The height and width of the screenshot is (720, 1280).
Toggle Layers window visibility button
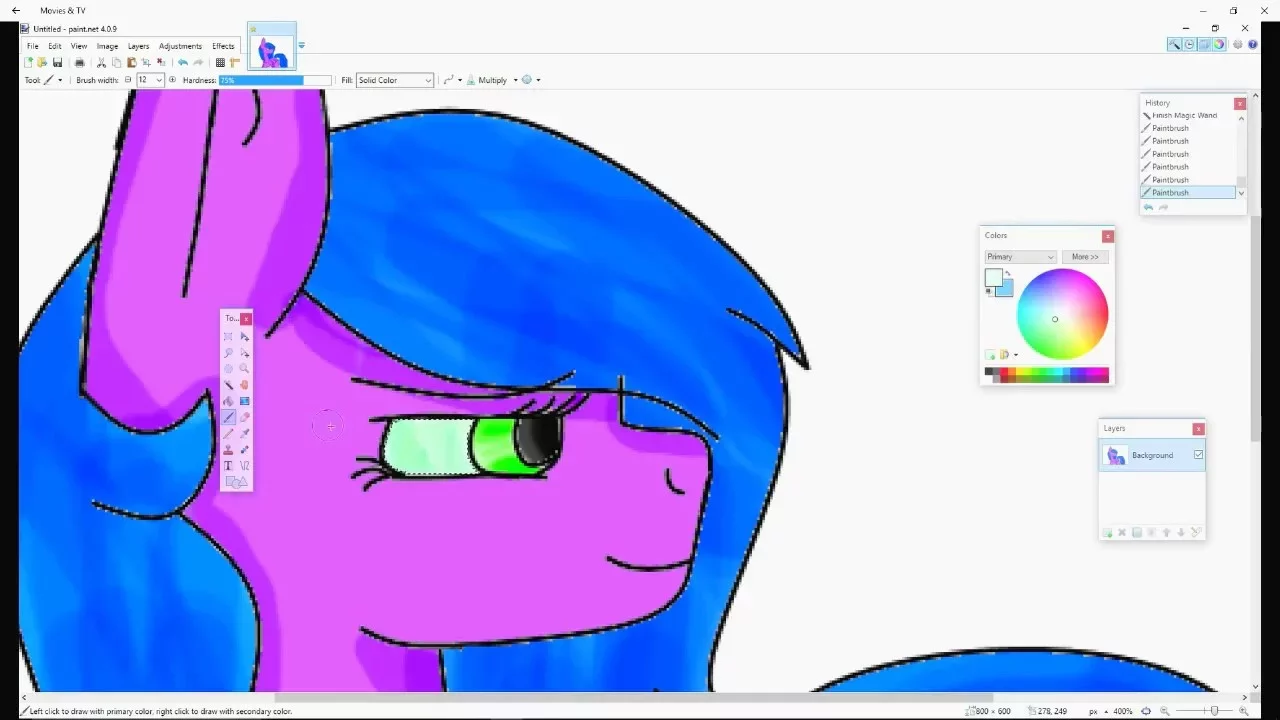(1204, 44)
